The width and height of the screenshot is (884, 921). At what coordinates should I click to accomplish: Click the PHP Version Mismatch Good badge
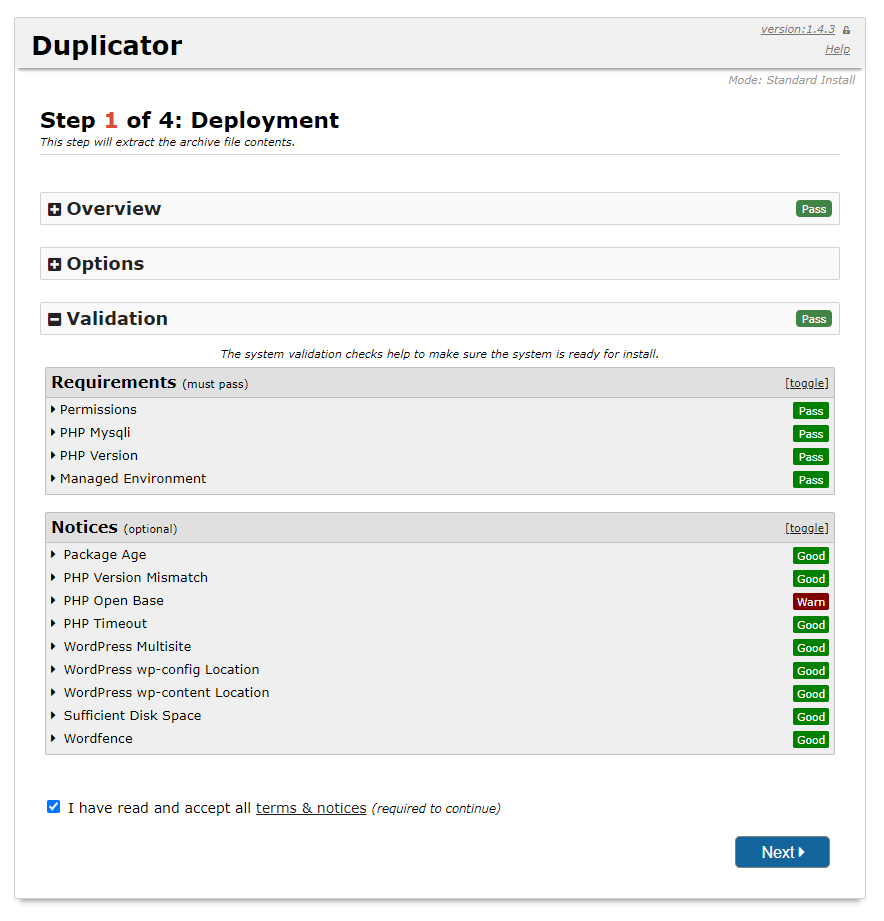(811, 579)
